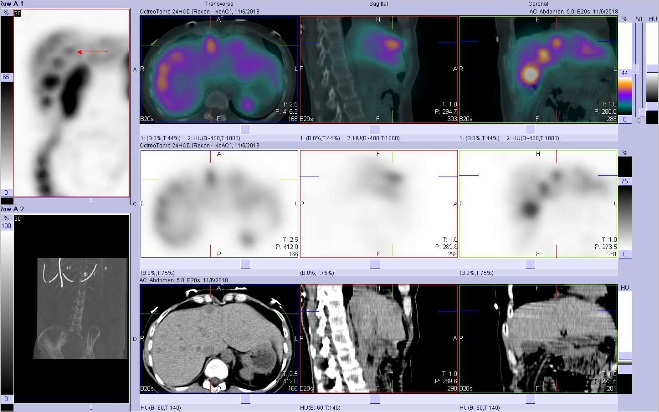Grab slice slider thumb below fused coronal view

(x=530, y=129)
